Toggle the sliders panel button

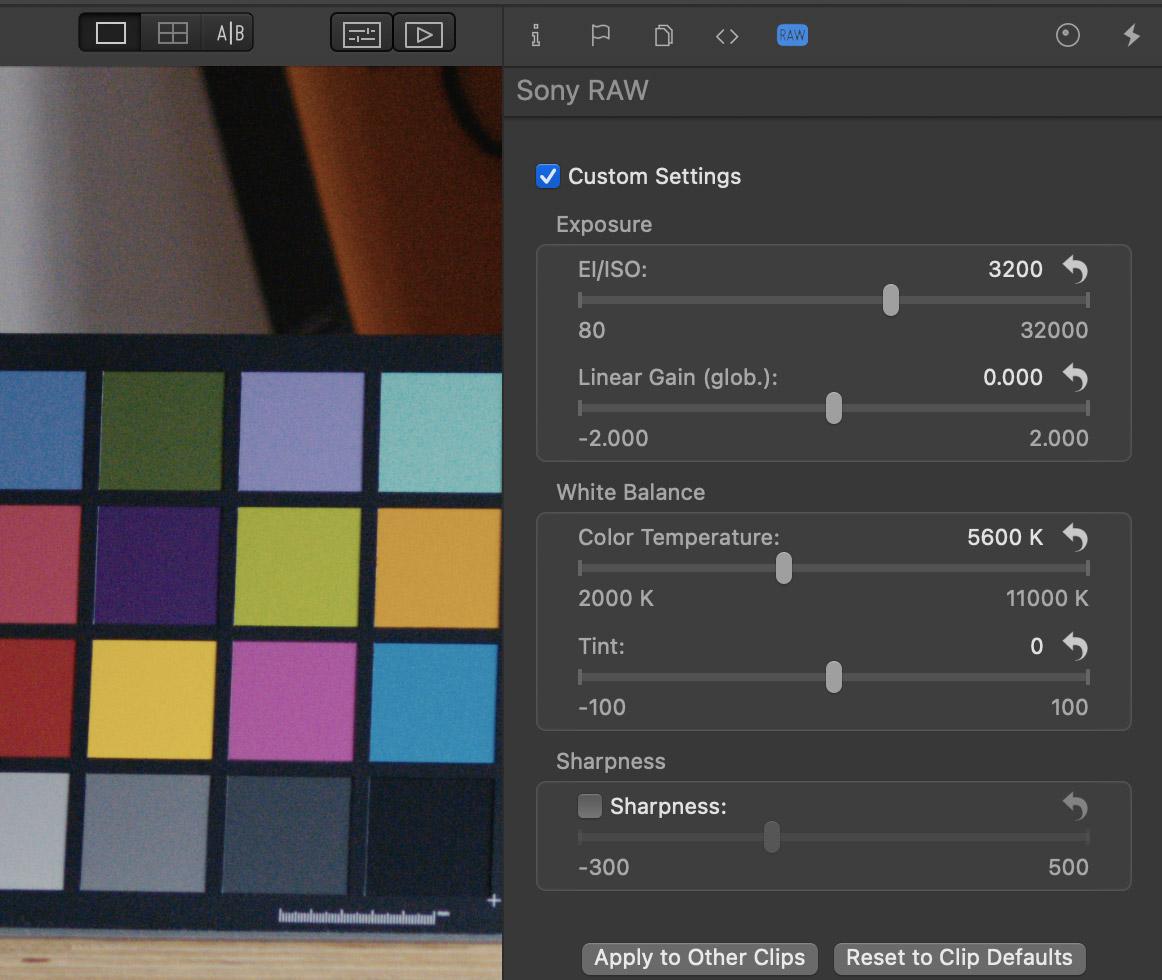[362, 34]
